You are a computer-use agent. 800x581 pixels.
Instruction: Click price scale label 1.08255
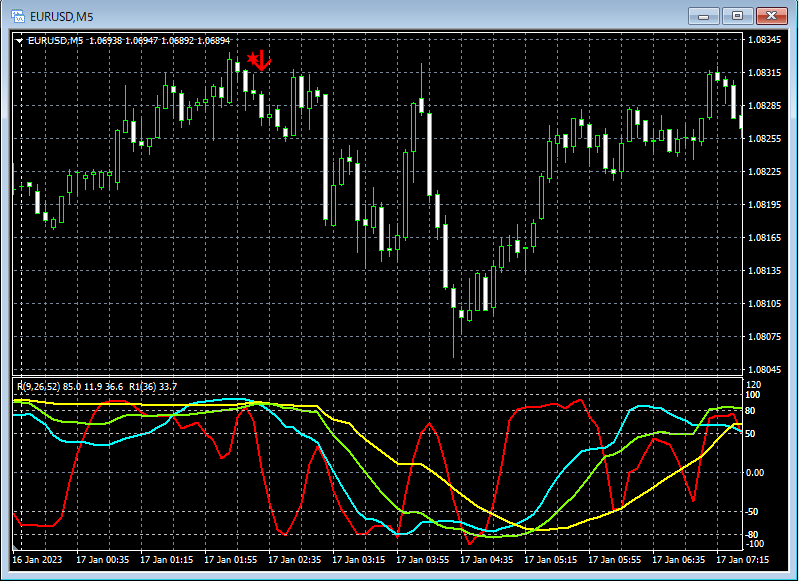[x=764, y=139]
